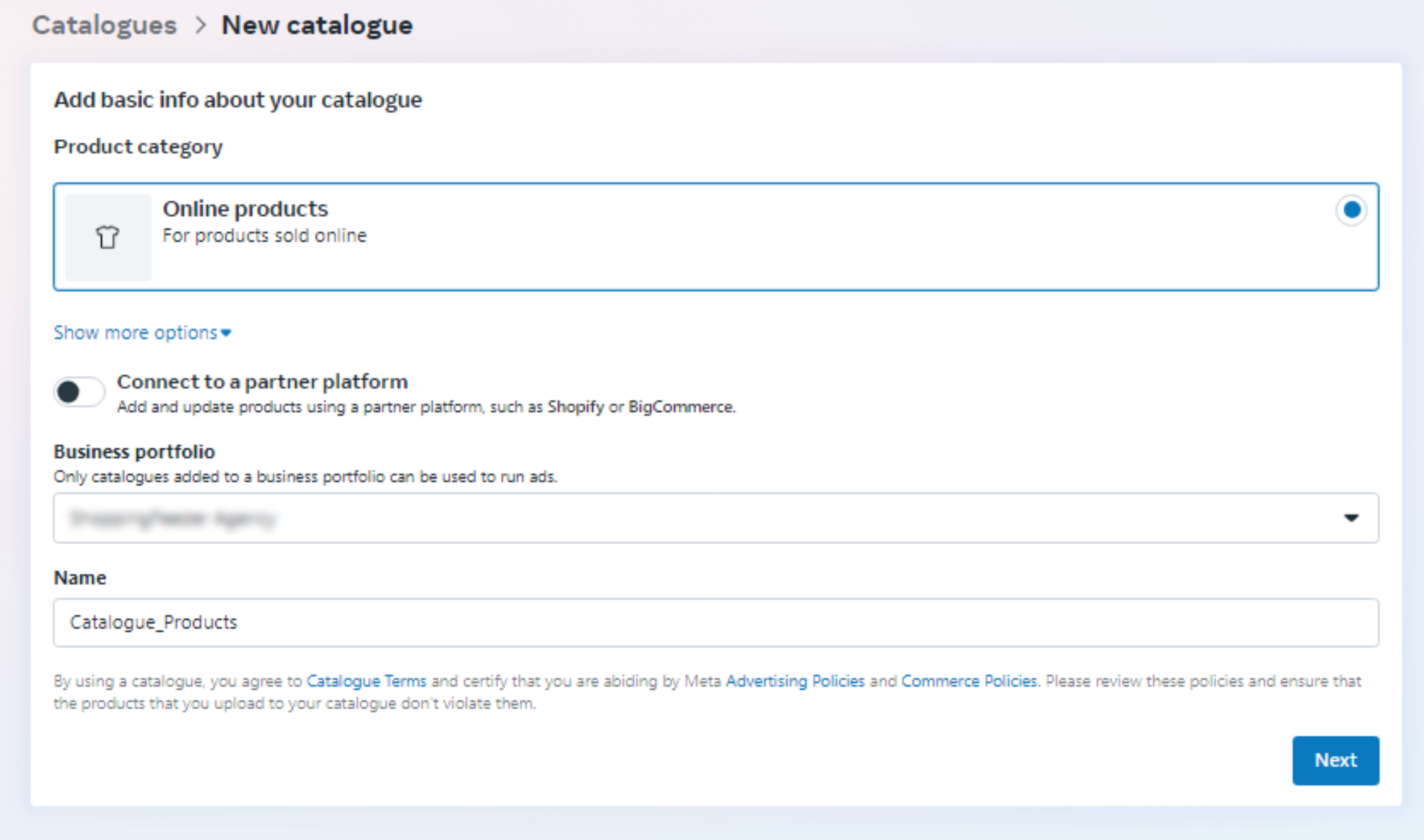
Task: Open the Catalogue Terms link
Action: 366,681
